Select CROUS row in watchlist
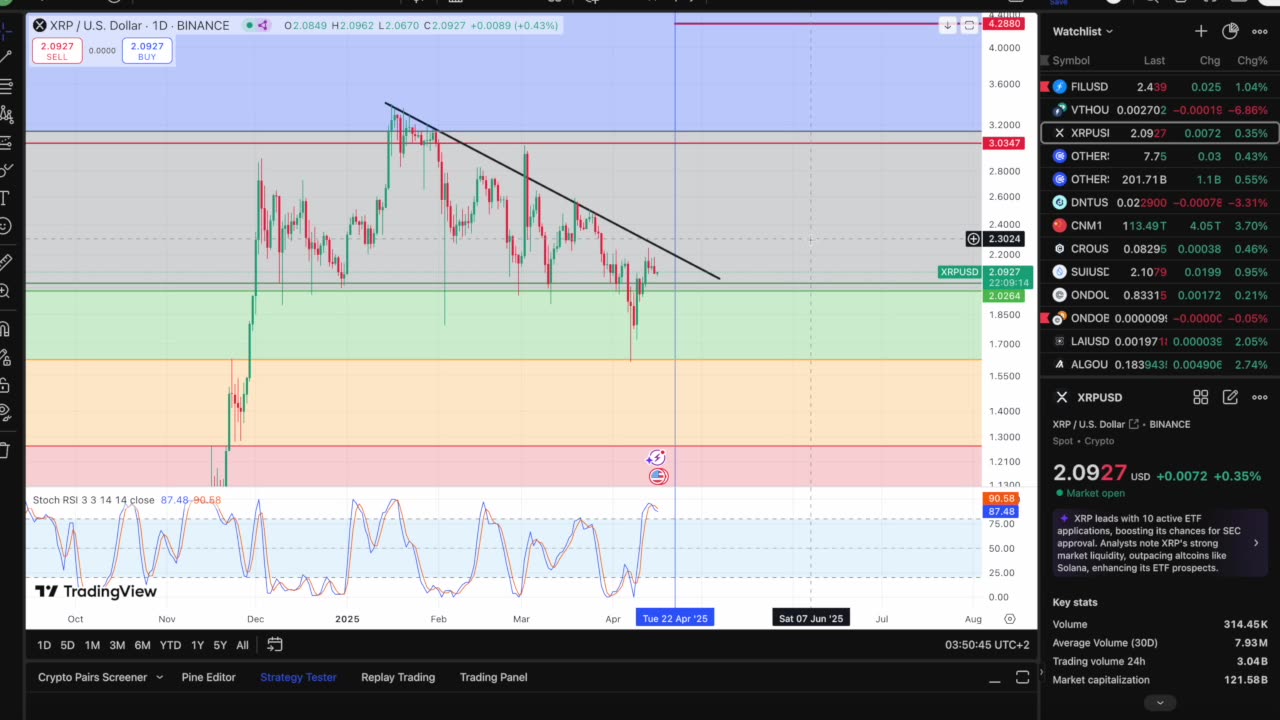The width and height of the screenshot is (1280, 720). (1160, 249)
